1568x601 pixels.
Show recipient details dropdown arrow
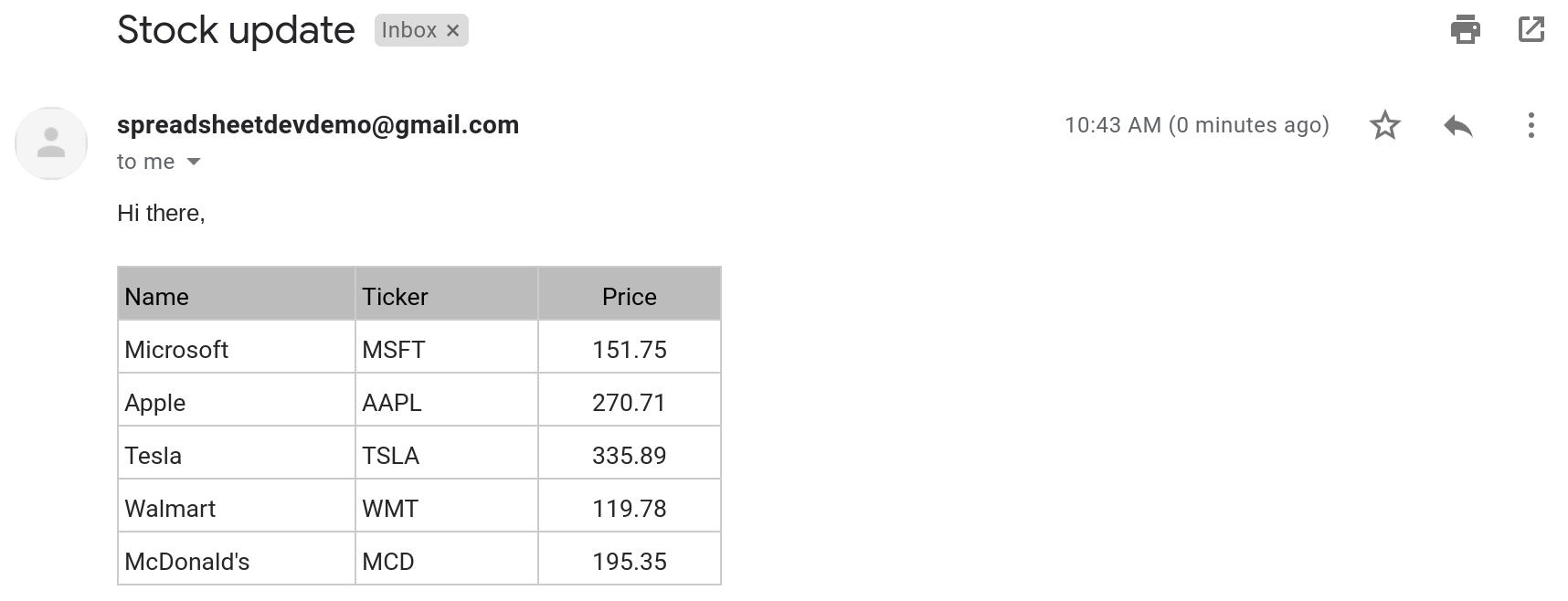(x=193, y=162)
